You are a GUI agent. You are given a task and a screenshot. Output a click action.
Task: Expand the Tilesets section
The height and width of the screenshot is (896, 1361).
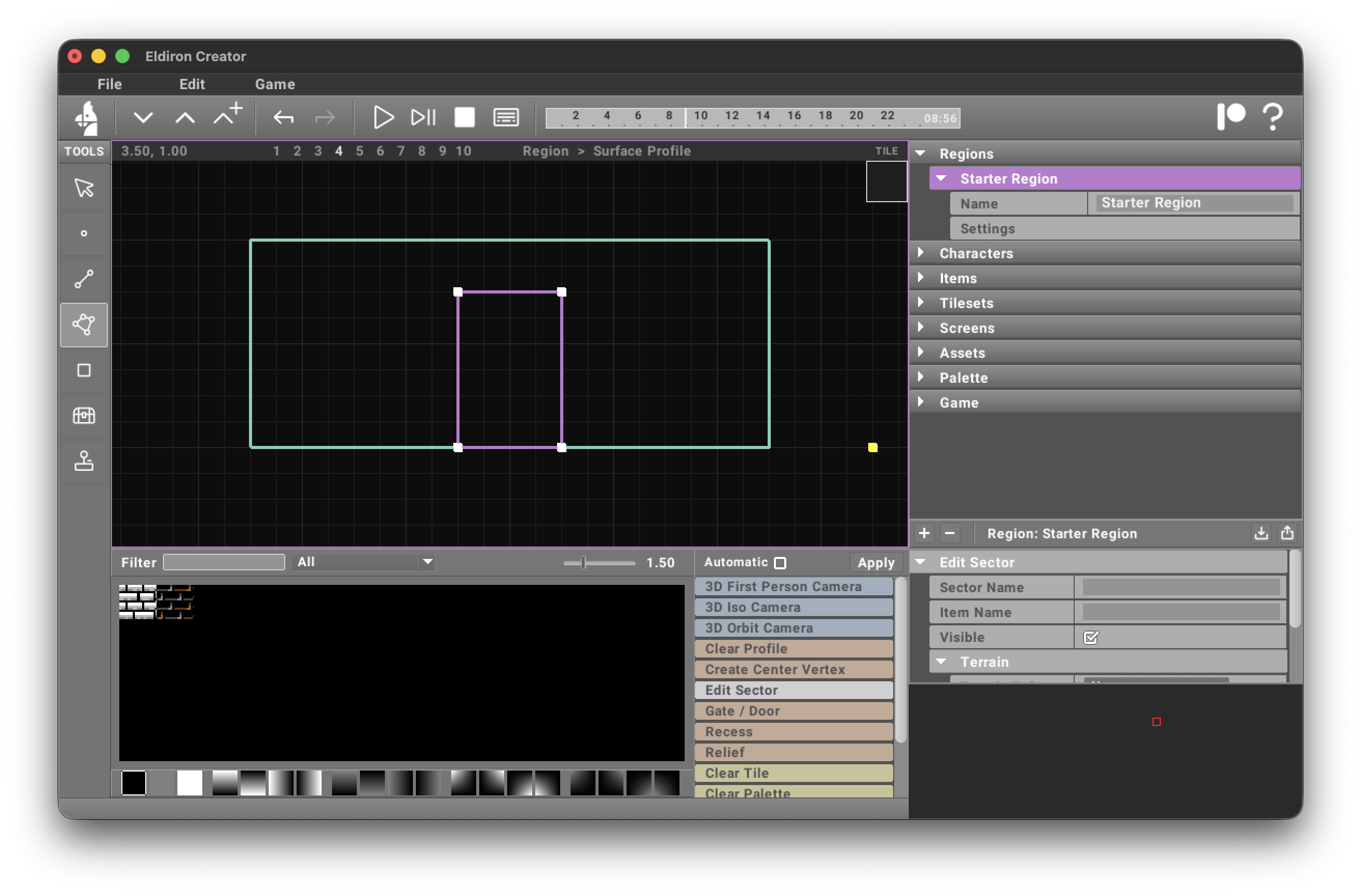tap(921, 303)
